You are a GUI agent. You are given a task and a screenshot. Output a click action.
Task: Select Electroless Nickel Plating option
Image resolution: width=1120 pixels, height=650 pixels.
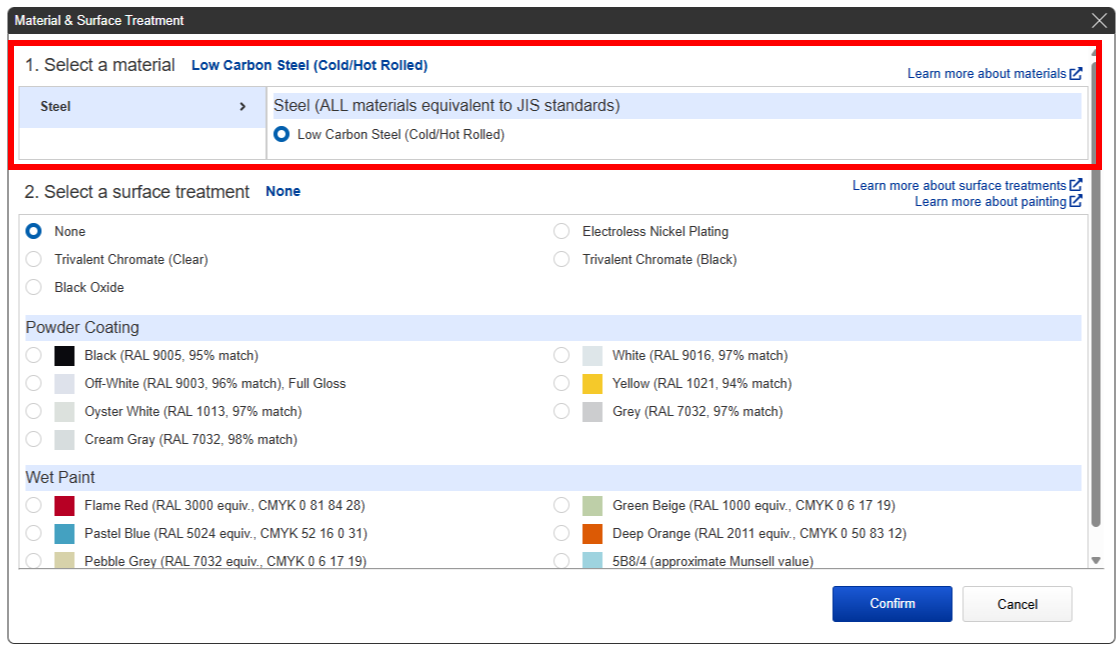pyautogui.click(x=562, y=231)
